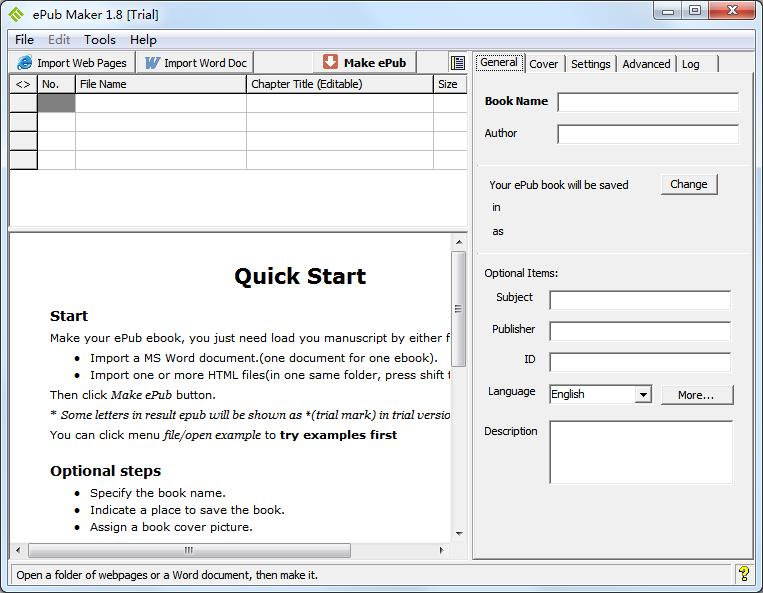763x593 pixels.
Task: Open the File menu
Action: [24, 39]
